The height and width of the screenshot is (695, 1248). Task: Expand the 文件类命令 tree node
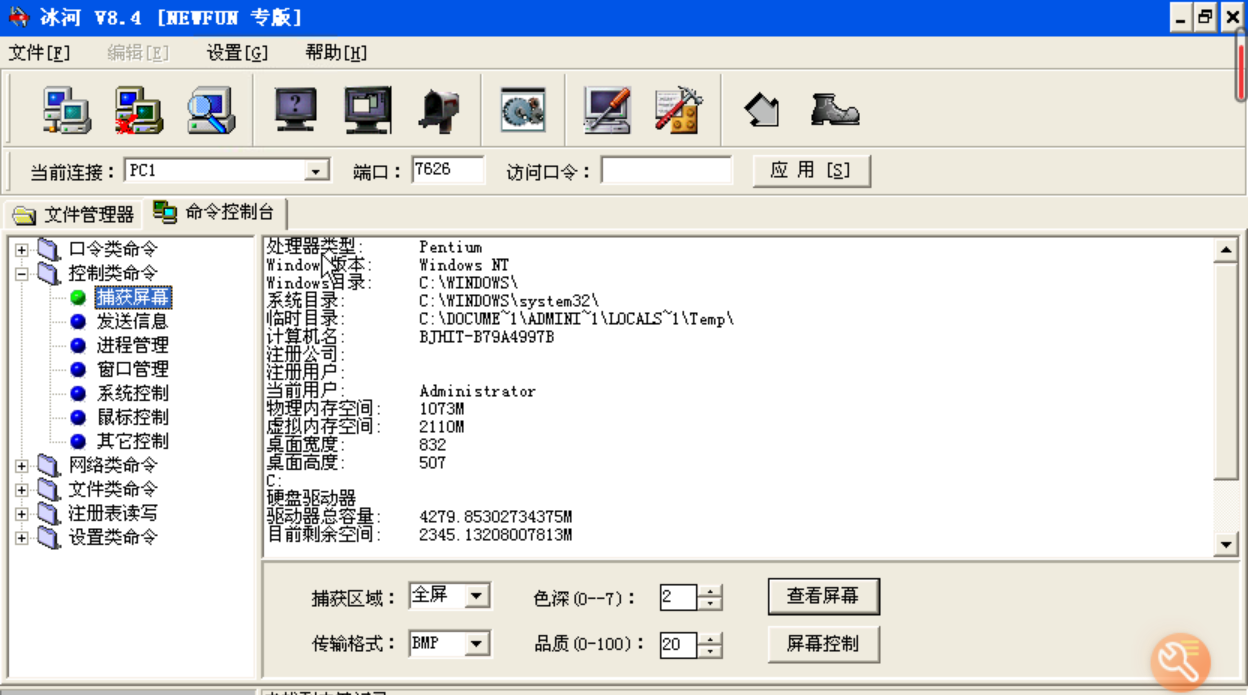[22, 489]
